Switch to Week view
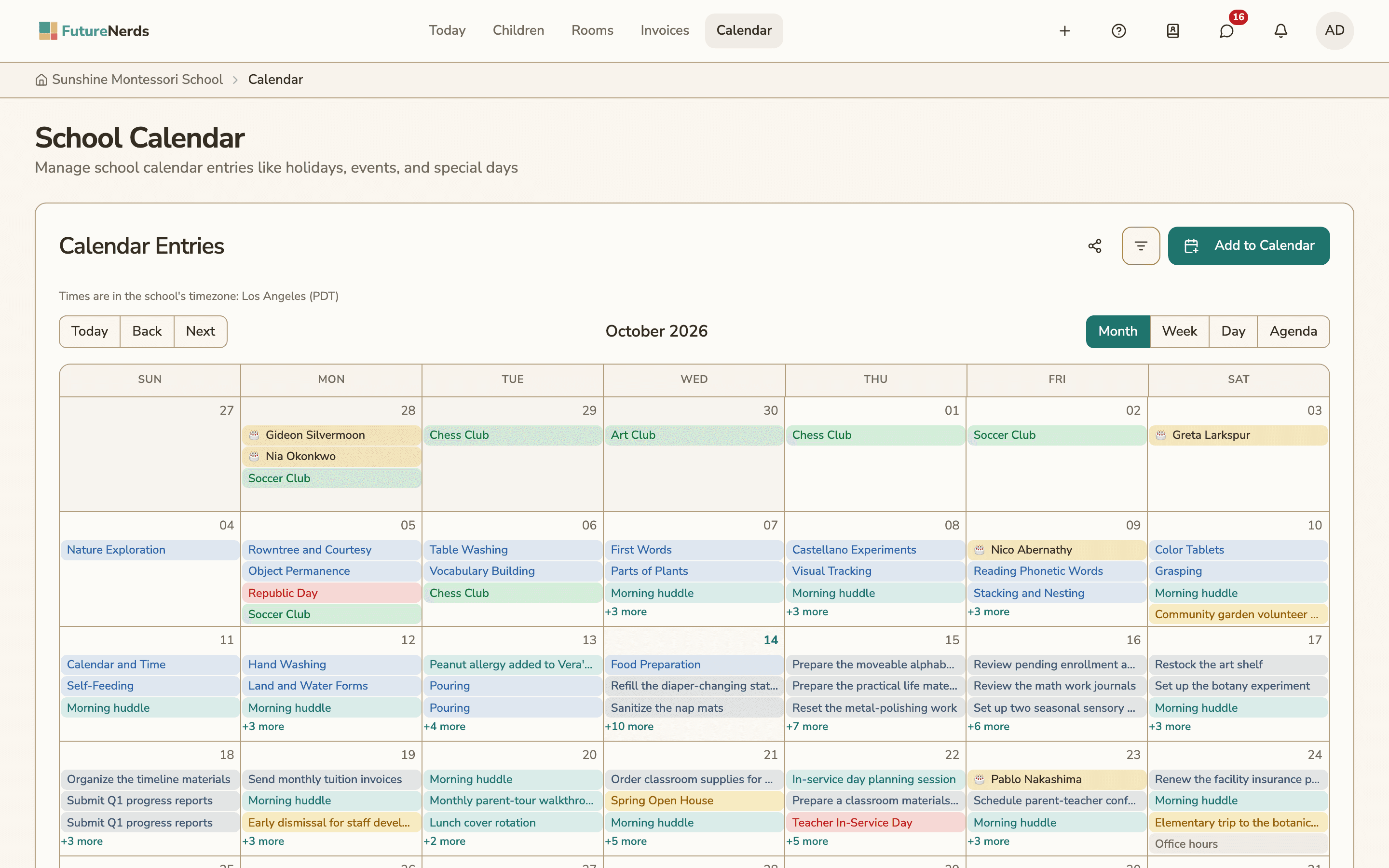Image resolution: width=1389 pixels, height=868 pixels. coord(1179,331)
